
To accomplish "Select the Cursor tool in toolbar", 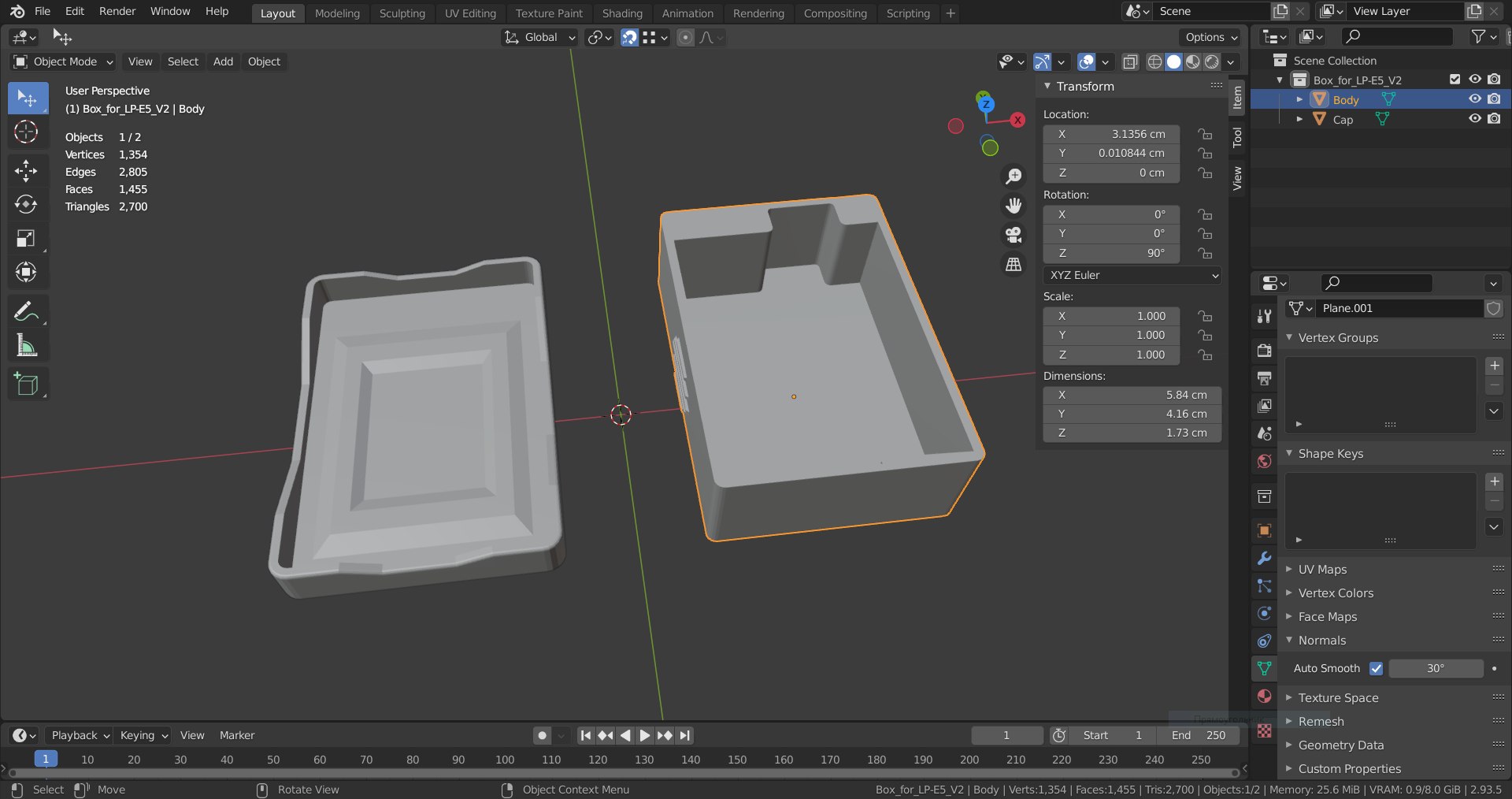I will click(x=26, y=132).
